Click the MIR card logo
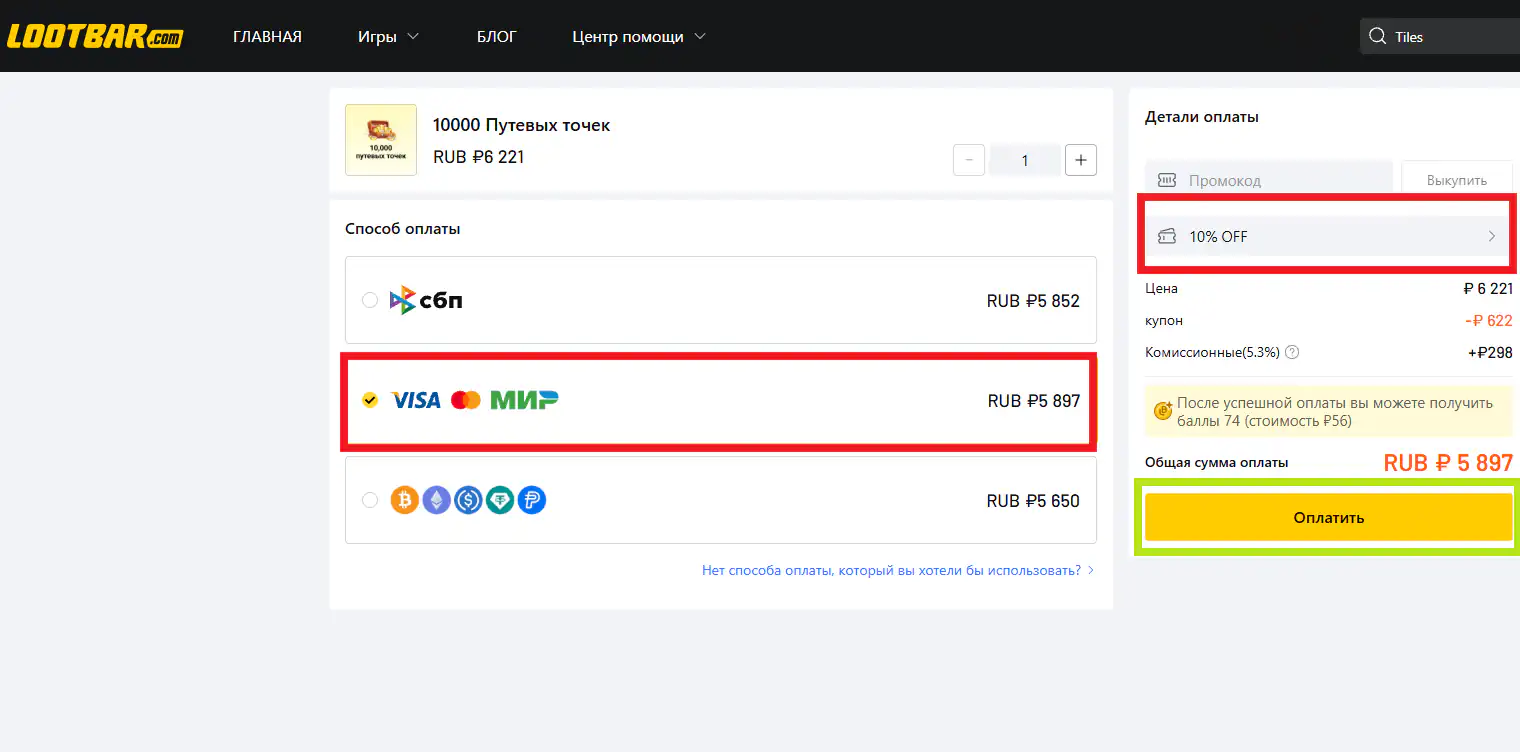 pos(524,400)
